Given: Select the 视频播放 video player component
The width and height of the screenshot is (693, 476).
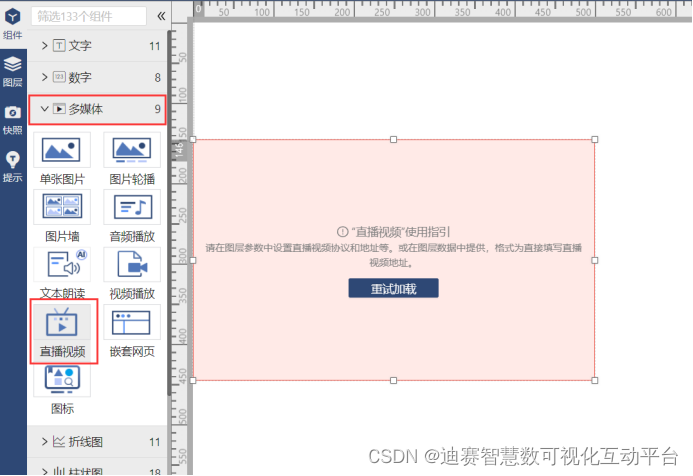Looking at the screenshot, I should tap(132, 274).
